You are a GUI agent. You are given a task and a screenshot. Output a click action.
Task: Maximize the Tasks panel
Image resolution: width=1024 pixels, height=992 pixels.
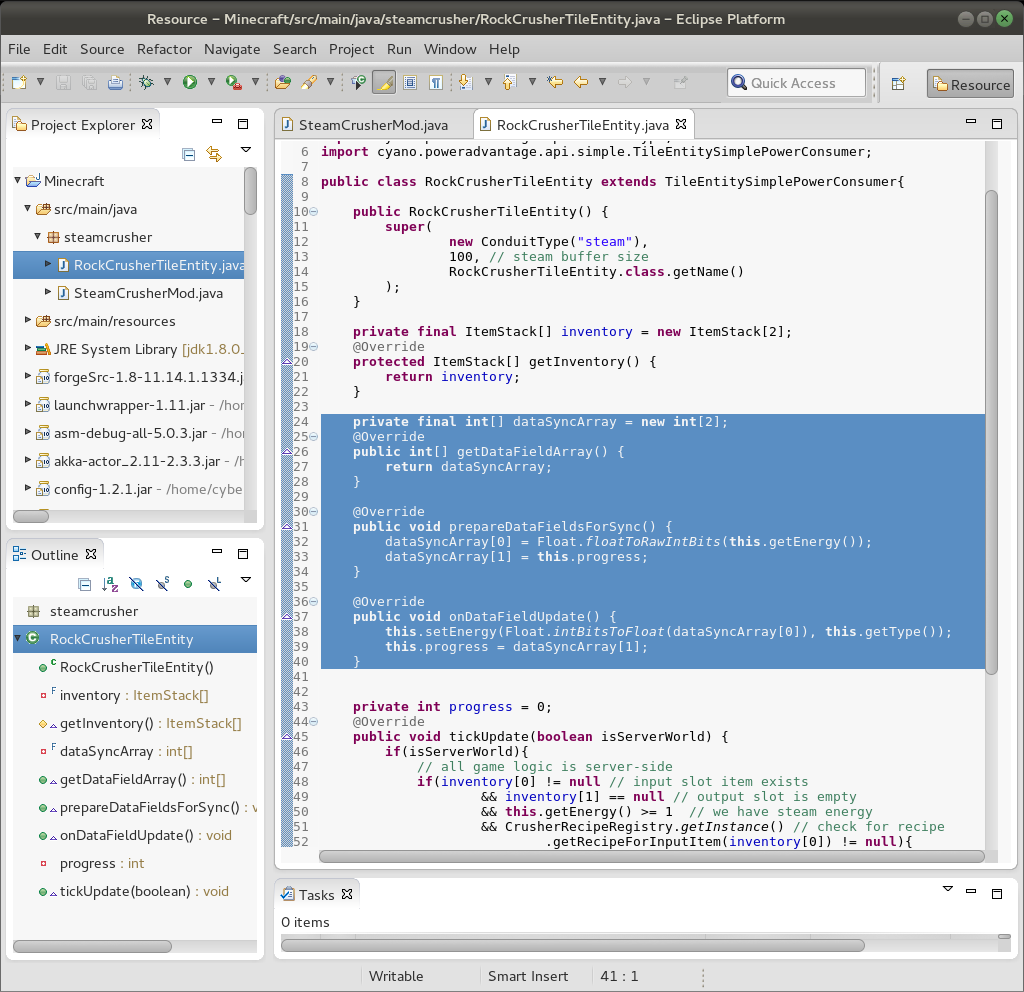click(x=997, y=893)
